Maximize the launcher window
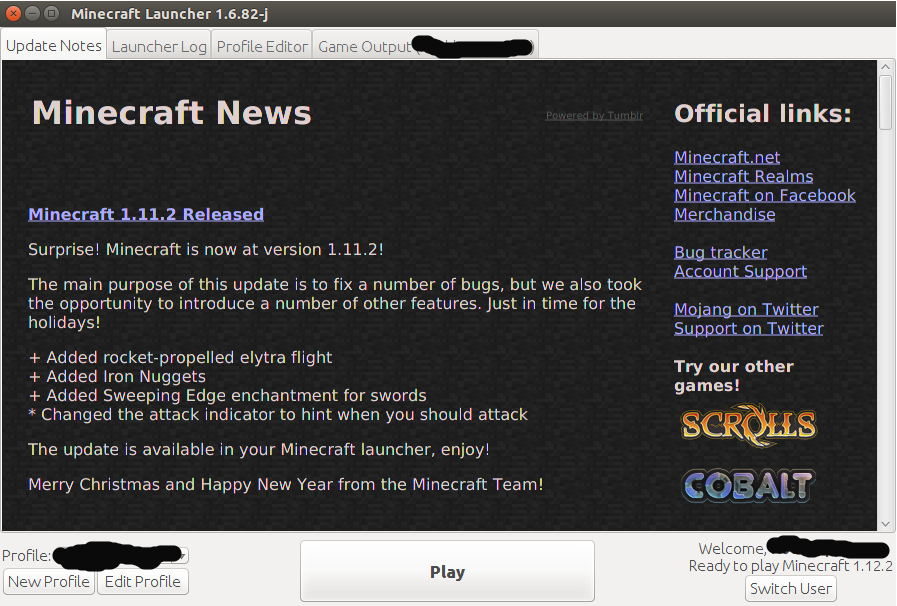The width and height of the screenshot is (897, 606). tap(51, 14)
